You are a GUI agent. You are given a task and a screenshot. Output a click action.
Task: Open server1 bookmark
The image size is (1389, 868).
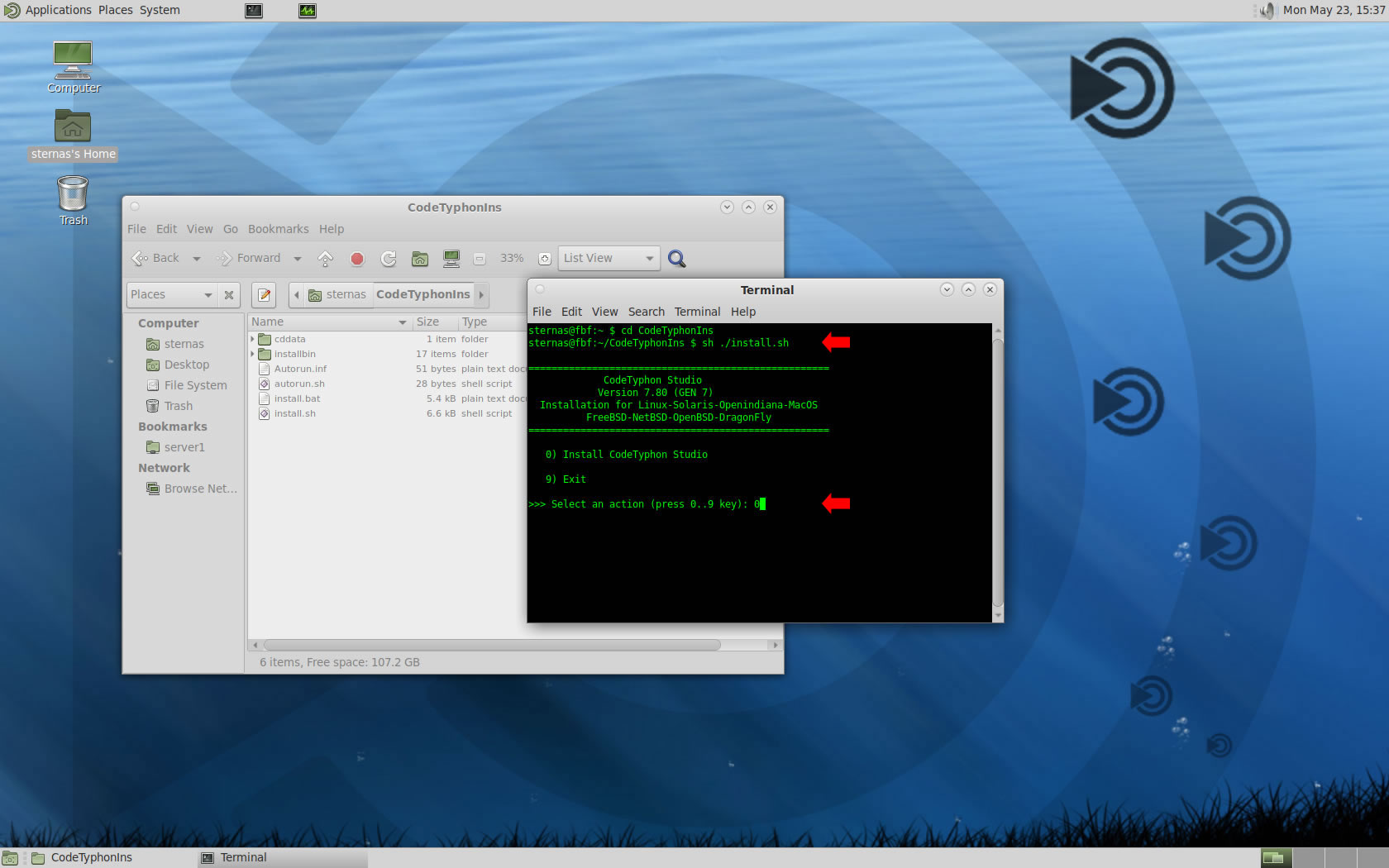pyautogui.click(x=184, y=447)
